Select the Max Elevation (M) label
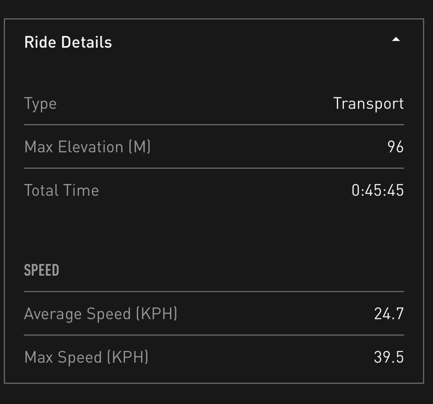Viewport: 433px width, 404px height. [x=88, y=147]
